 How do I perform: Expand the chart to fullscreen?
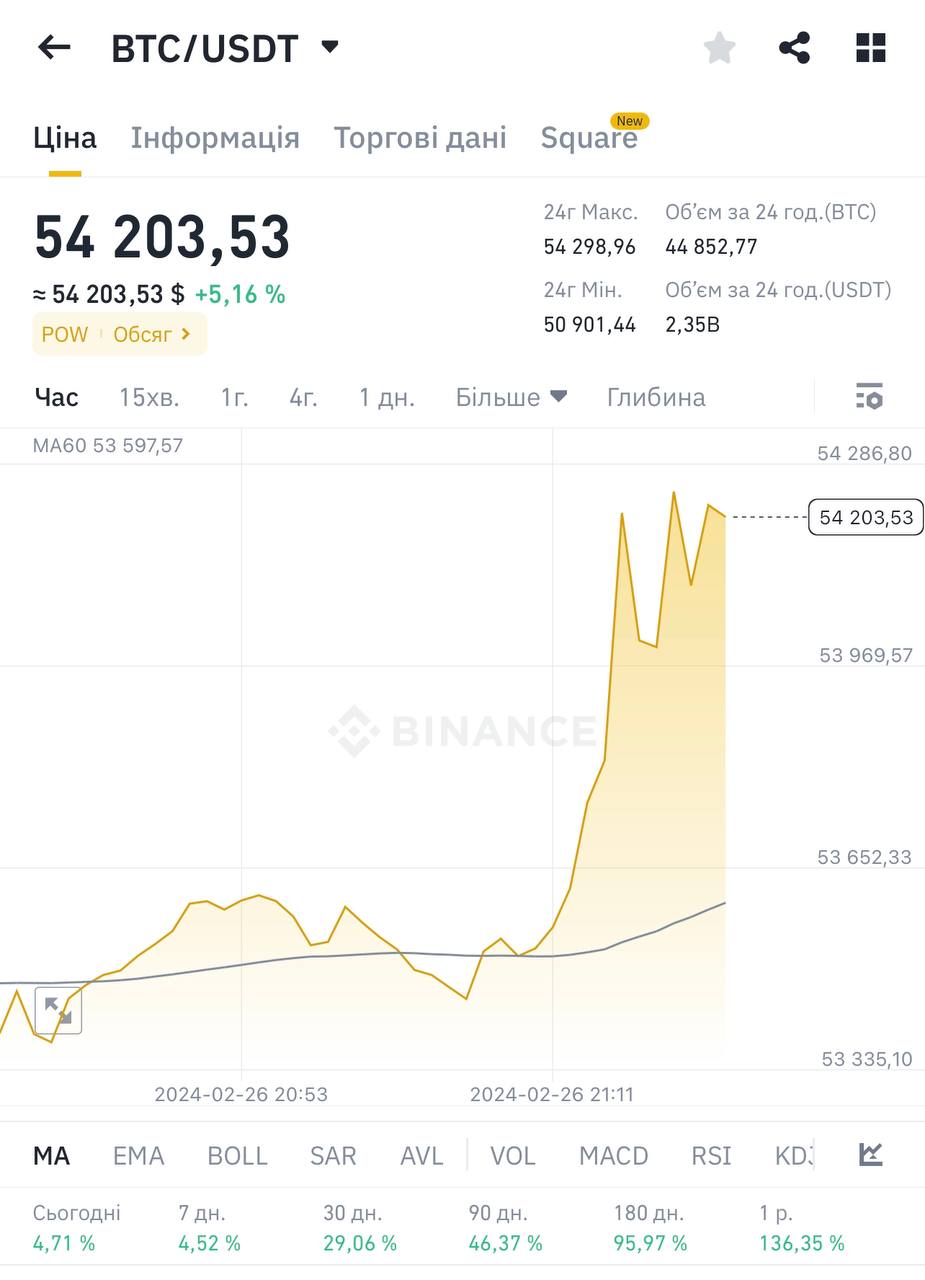[58, 1011]
